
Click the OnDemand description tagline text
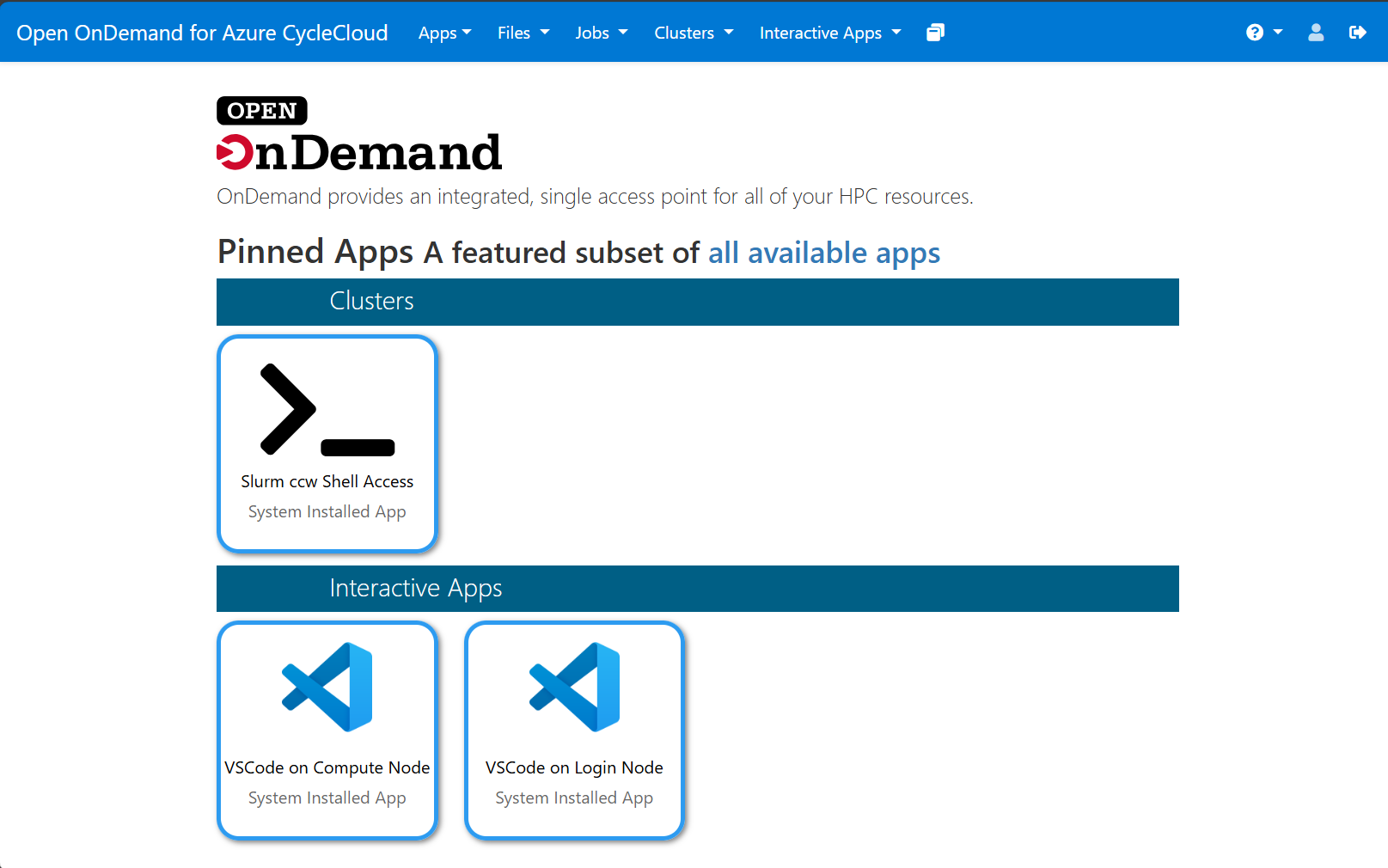(x=595, y=197)
